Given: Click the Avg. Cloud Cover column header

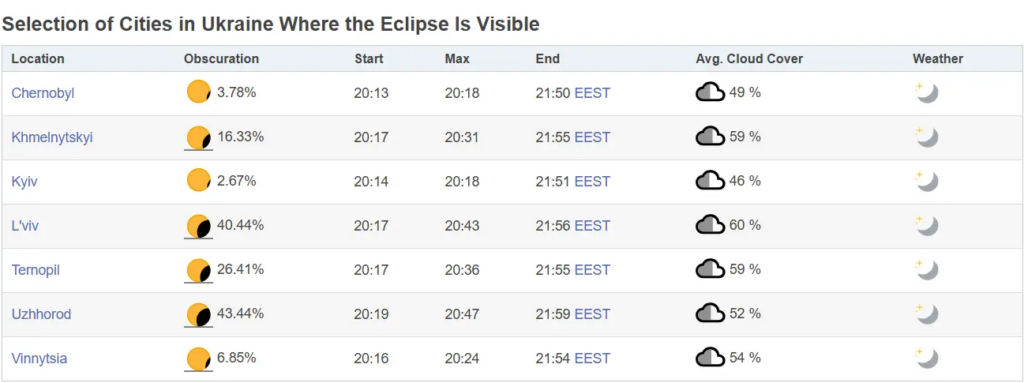Looking at the screenshot, I should (x=749, y=59).
